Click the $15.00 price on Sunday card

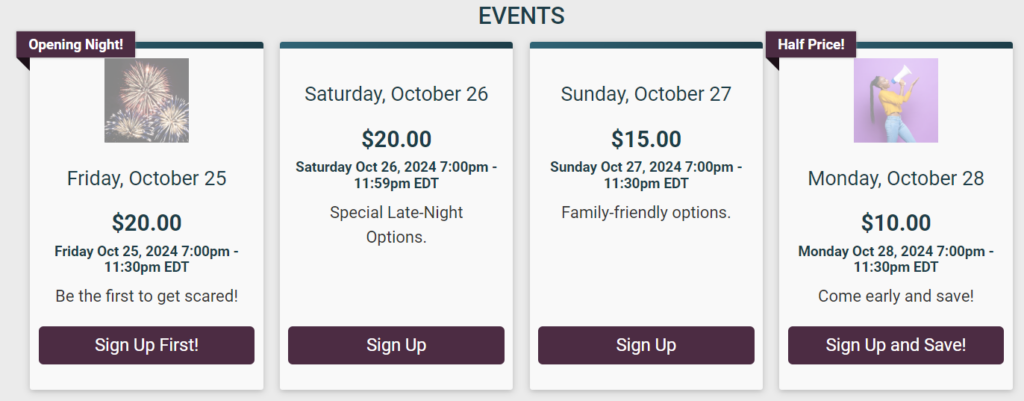tap(646, 139)
